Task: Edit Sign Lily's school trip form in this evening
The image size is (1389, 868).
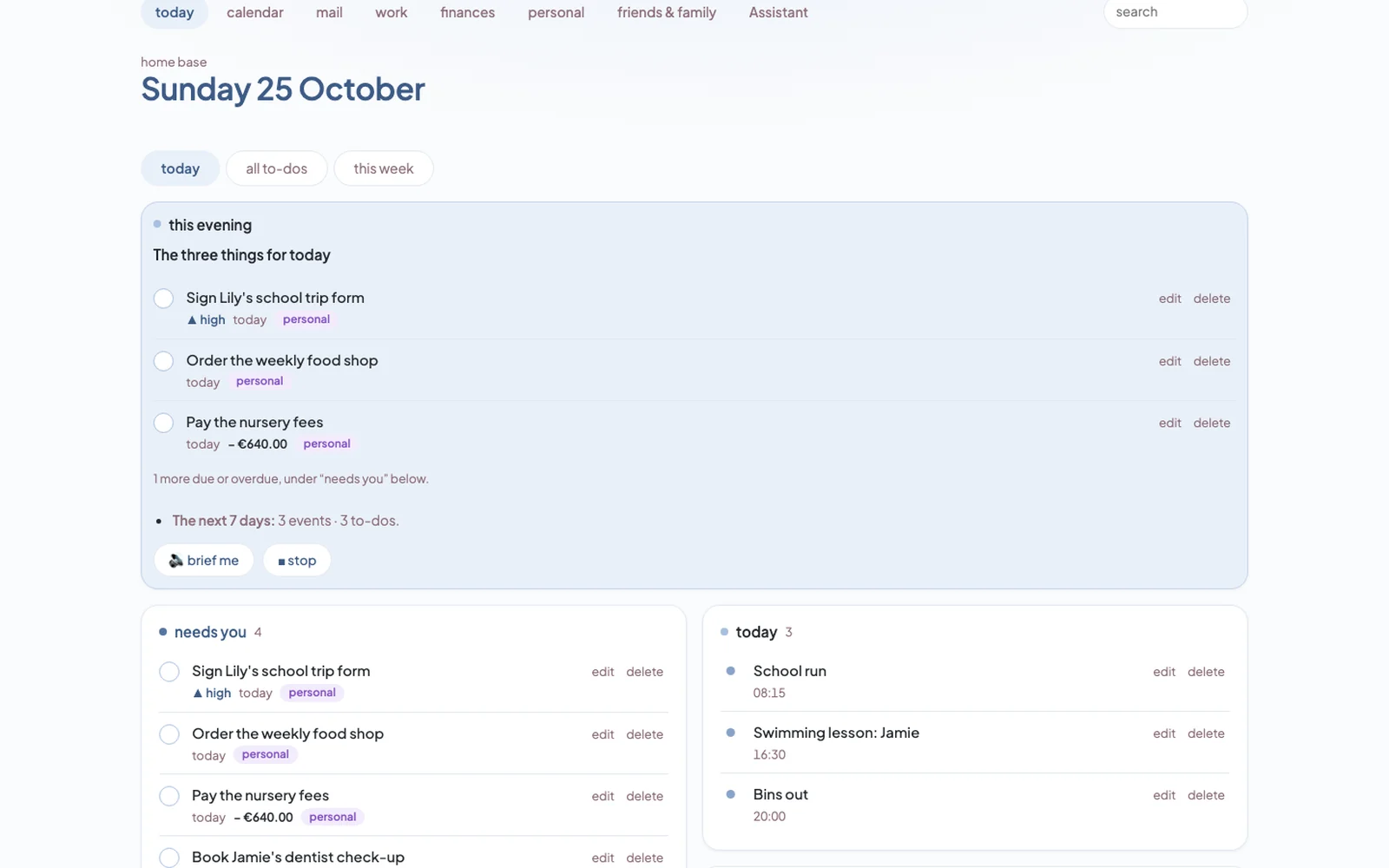Action: 1169,299
